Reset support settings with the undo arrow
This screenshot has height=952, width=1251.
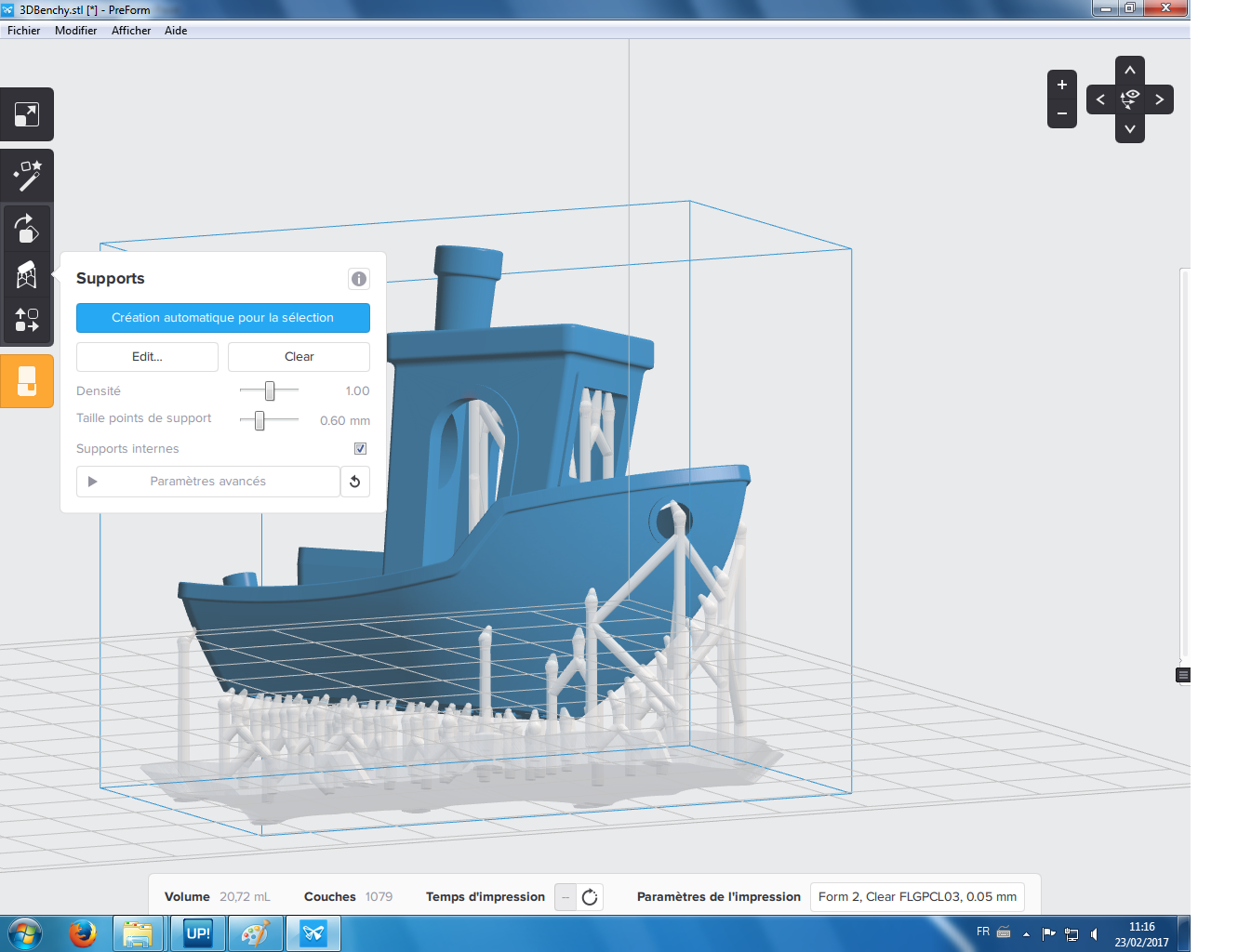coord(355,482)
